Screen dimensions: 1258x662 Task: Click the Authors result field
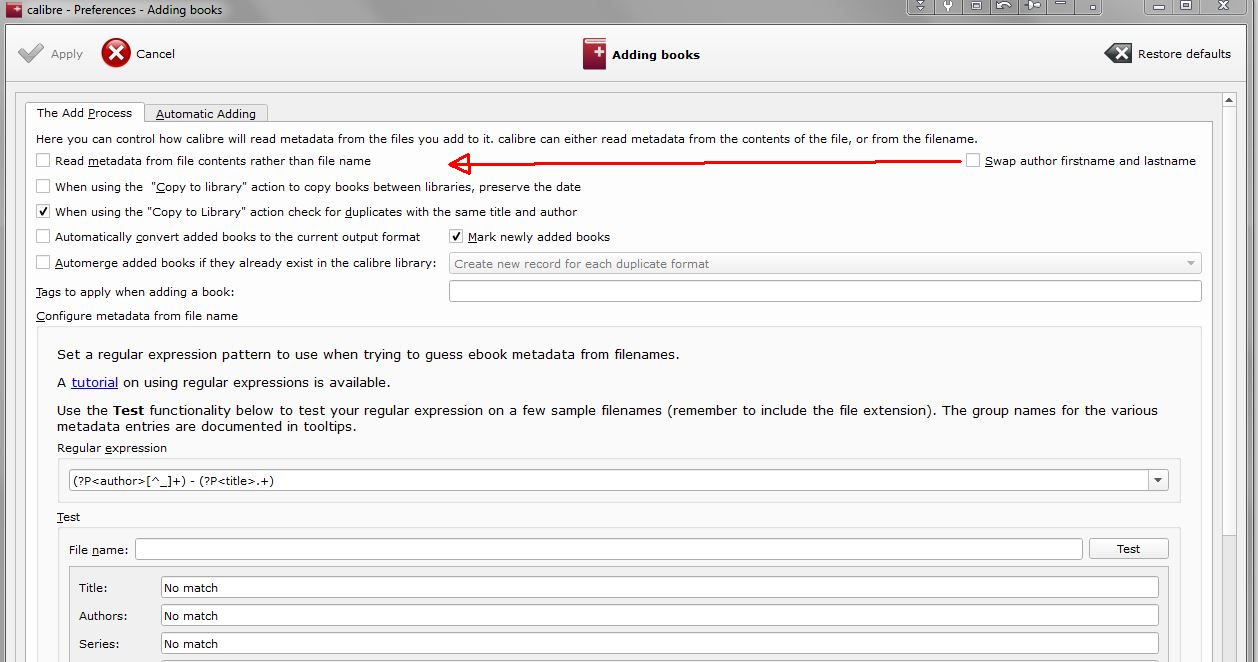point(660,616)
